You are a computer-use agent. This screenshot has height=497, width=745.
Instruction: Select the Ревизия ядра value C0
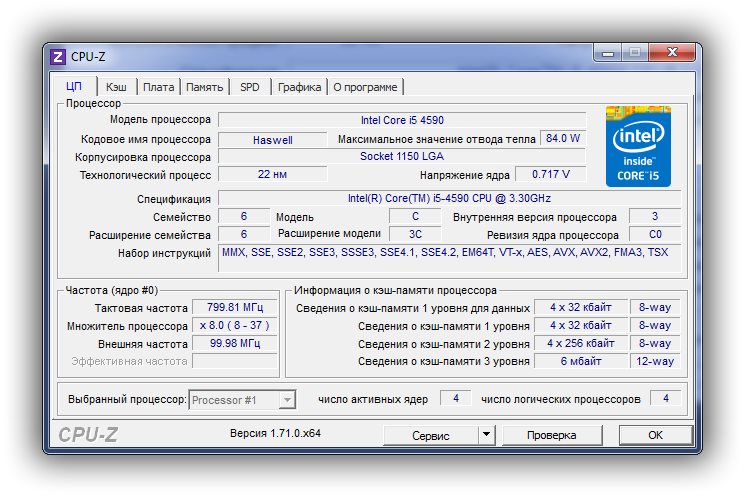coord(655,234)
